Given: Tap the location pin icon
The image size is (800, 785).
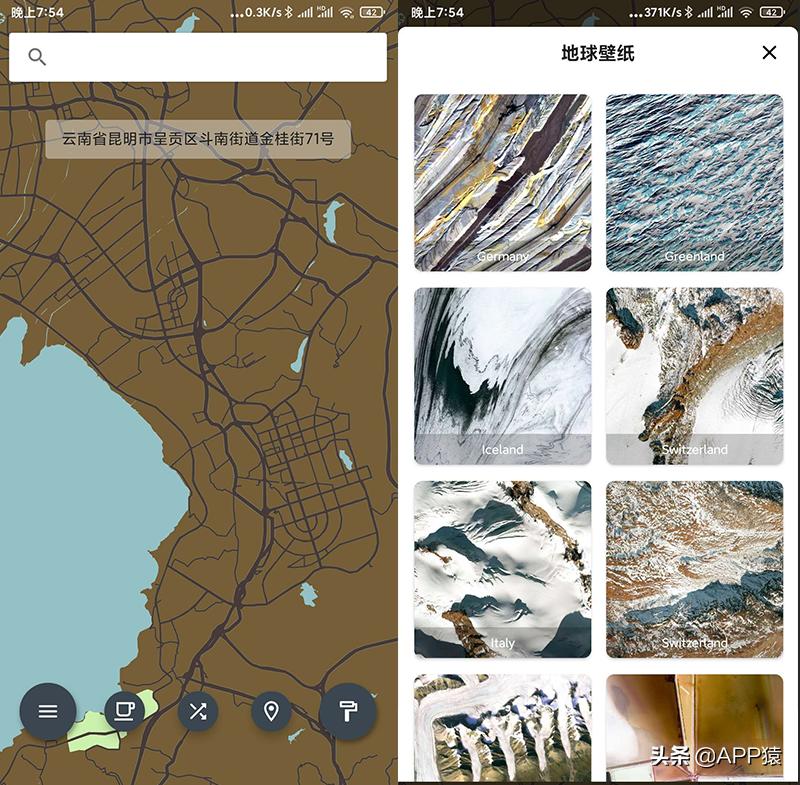Looking at the screenshot, I should (271, 711).
